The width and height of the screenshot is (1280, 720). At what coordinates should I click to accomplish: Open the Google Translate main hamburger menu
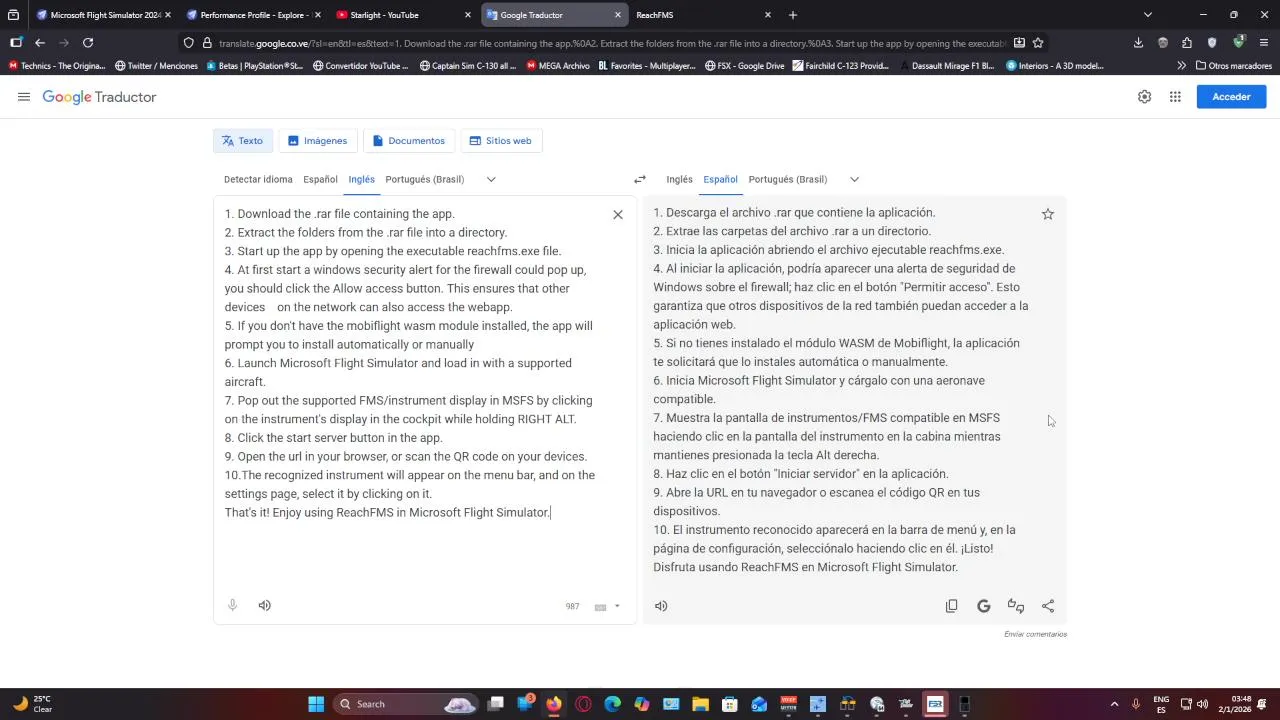coord(24,97)
